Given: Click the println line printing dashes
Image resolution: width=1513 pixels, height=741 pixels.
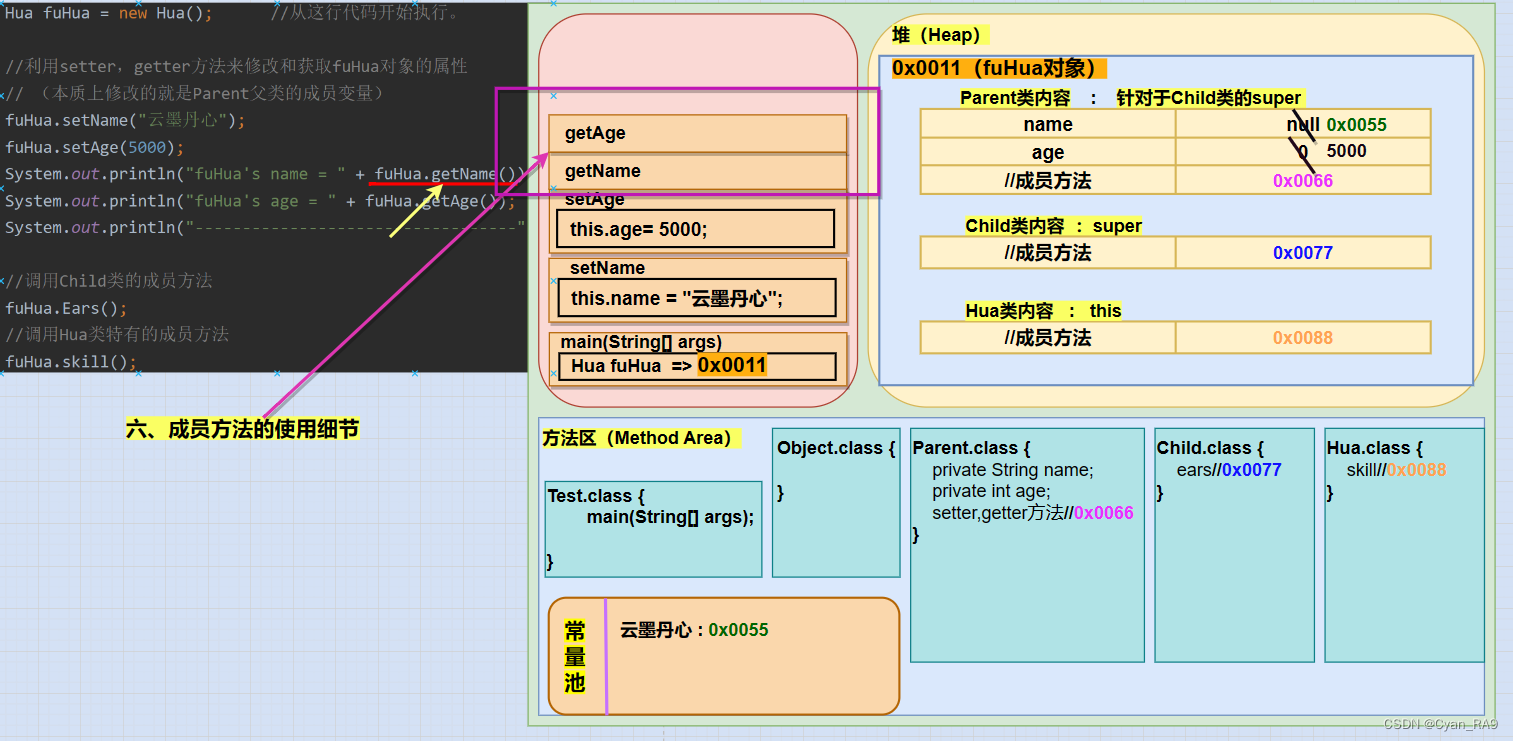Looking at the screenshot, I should click(x=265, y=228).
